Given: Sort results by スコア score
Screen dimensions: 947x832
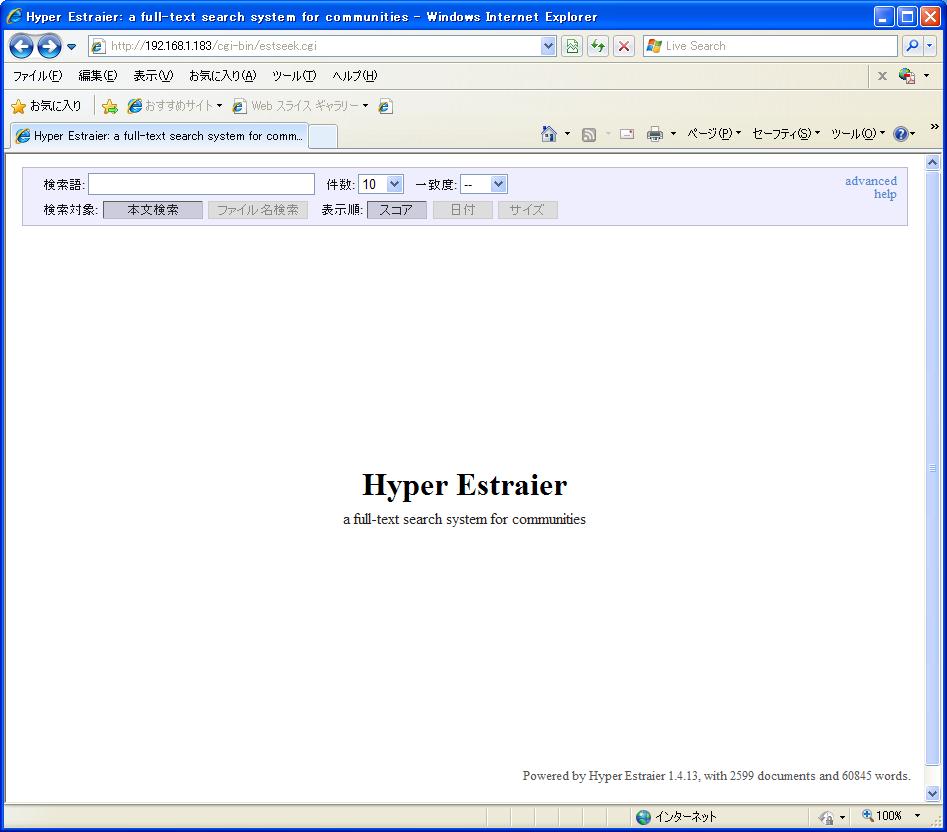Looking at the screenshot, I should pos(396,210).
